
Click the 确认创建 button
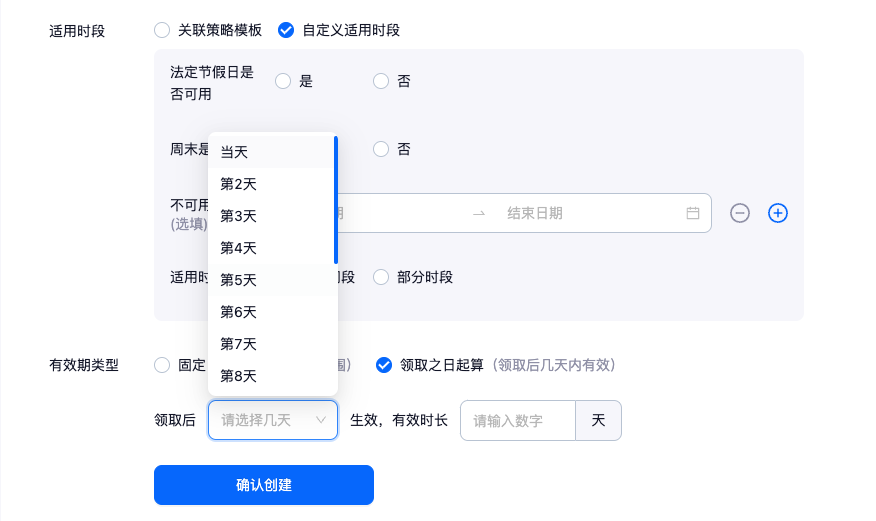point(264,485)
